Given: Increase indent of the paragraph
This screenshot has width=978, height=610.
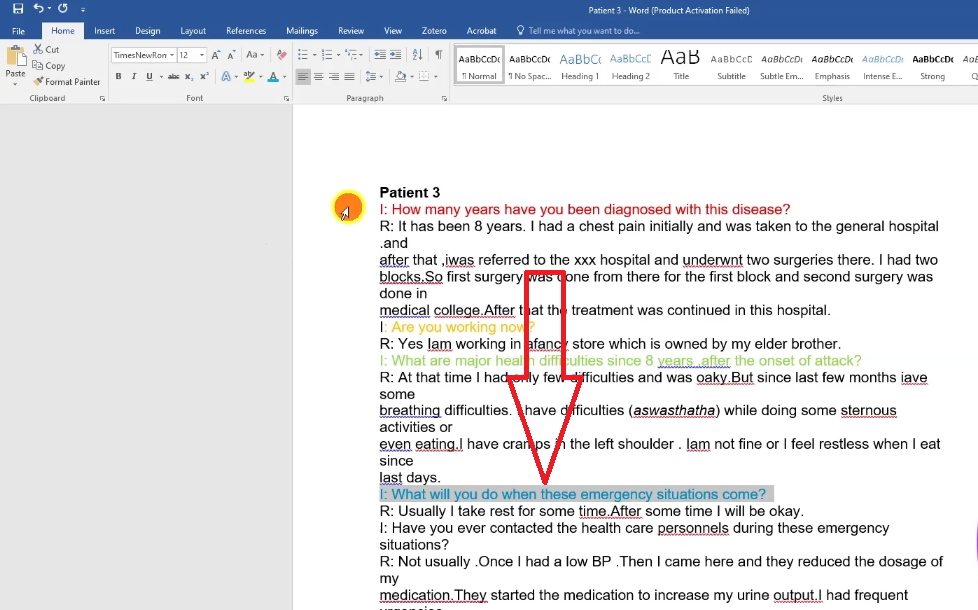Looking at the screenshot, I should pyautogui.click(x=395, y=55).
